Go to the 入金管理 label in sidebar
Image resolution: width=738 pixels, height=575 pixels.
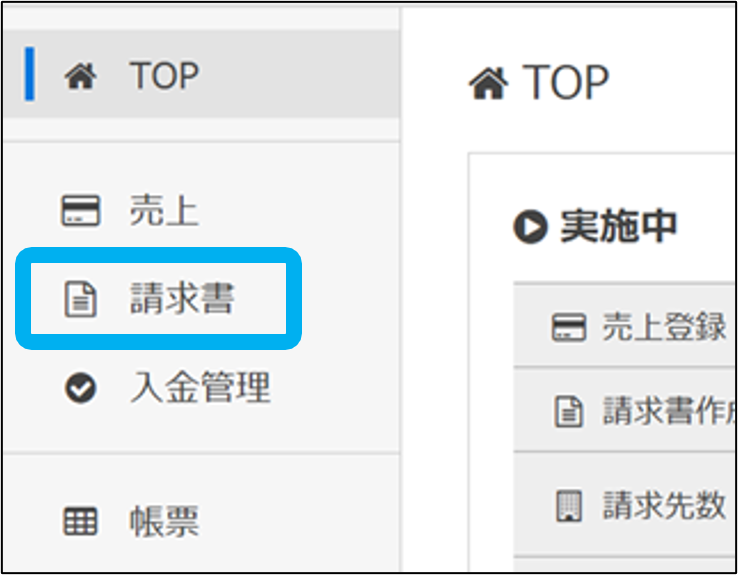click(x=200, y=388)
